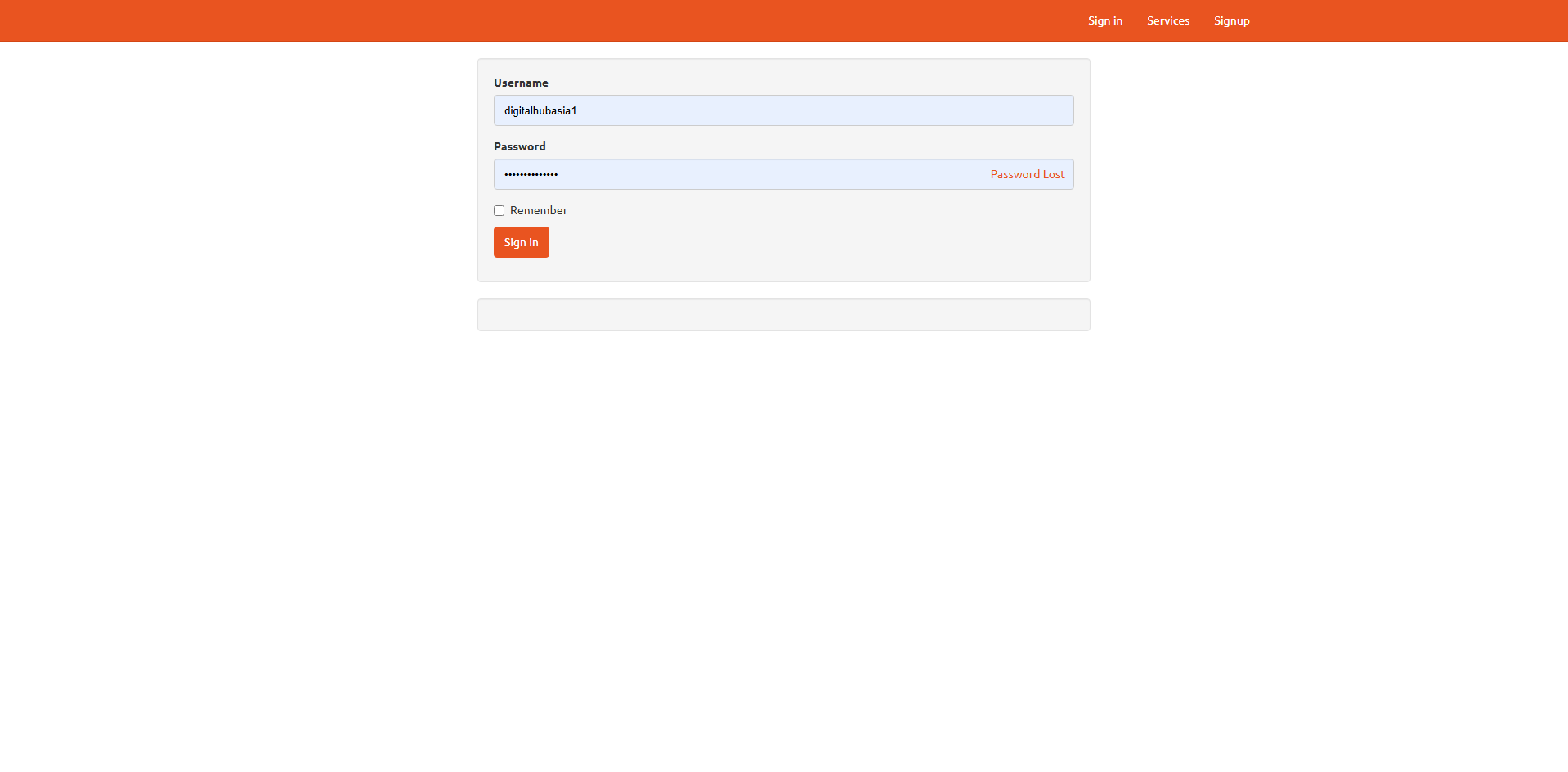Screen dimensions: 1568x772
Task: Click the Remember label text
Action: [x=538, y=210]
